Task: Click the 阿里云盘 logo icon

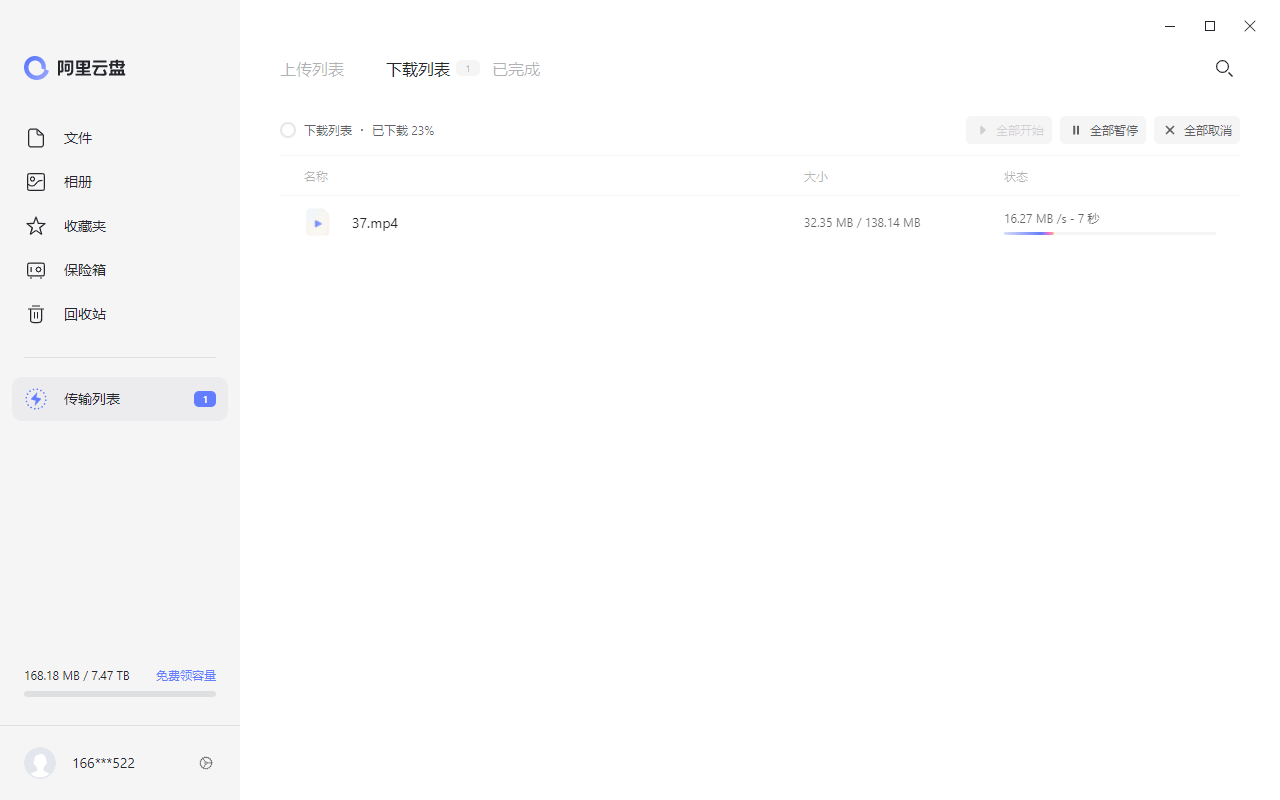Action: coord(36,68)
